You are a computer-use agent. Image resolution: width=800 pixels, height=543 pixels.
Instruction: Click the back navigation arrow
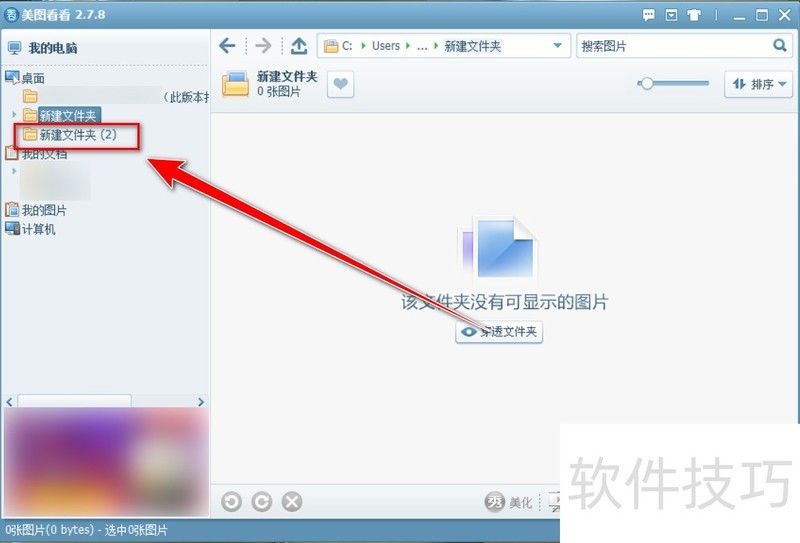coord(228,46)
